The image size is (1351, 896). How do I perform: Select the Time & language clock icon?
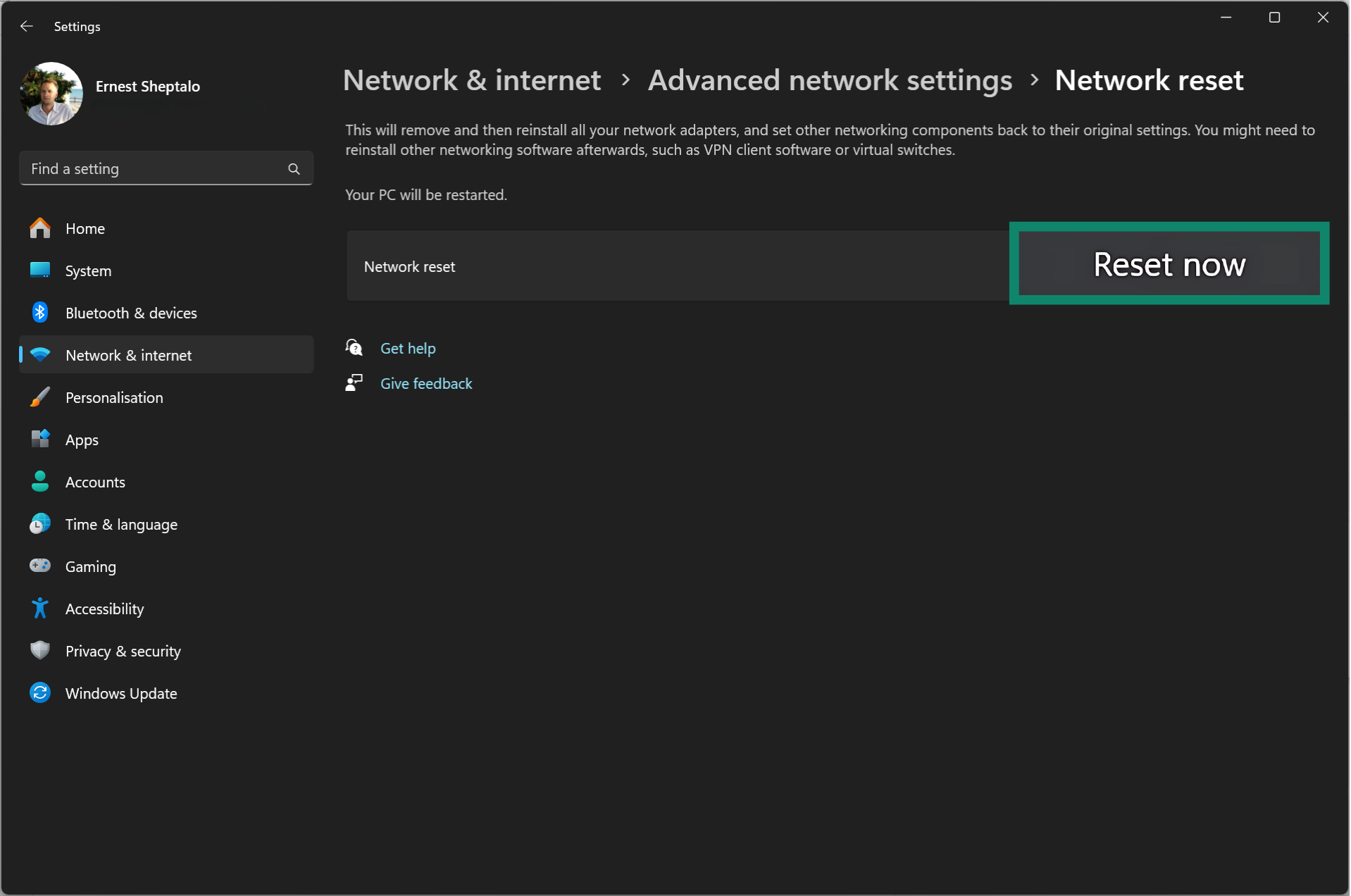click(x=40, y=523)
